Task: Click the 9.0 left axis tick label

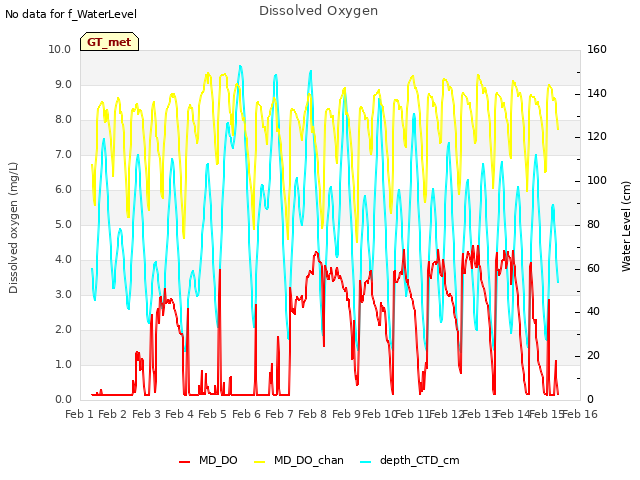Action: (63, 84)
